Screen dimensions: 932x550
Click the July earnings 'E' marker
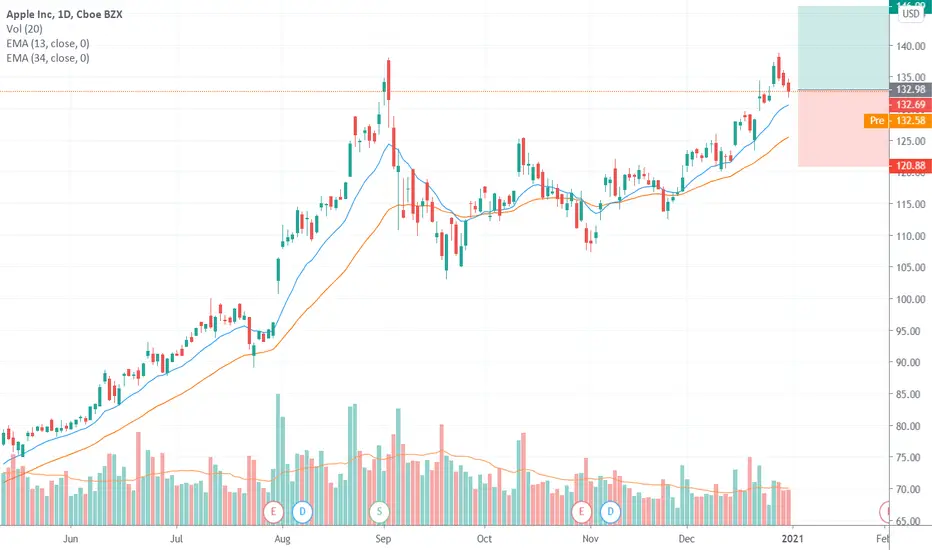click(x=273, y=511)
